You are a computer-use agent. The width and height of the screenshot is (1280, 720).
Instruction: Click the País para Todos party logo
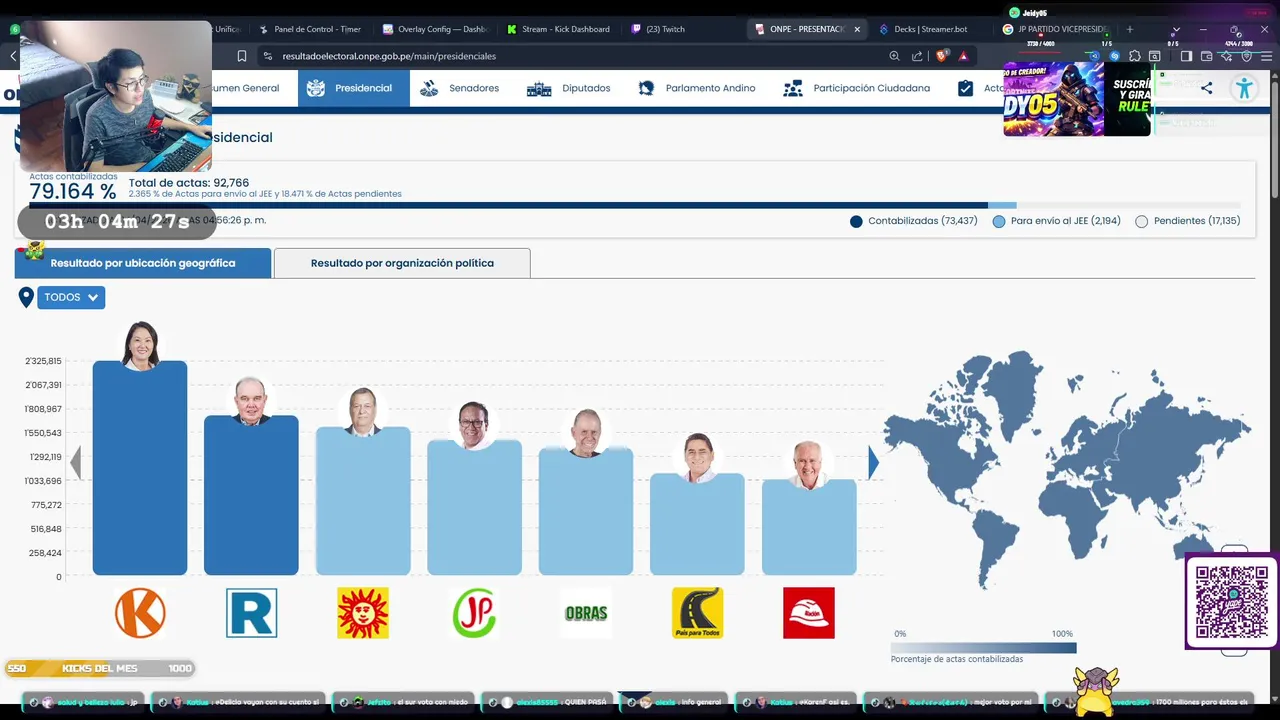pos(697,613)
